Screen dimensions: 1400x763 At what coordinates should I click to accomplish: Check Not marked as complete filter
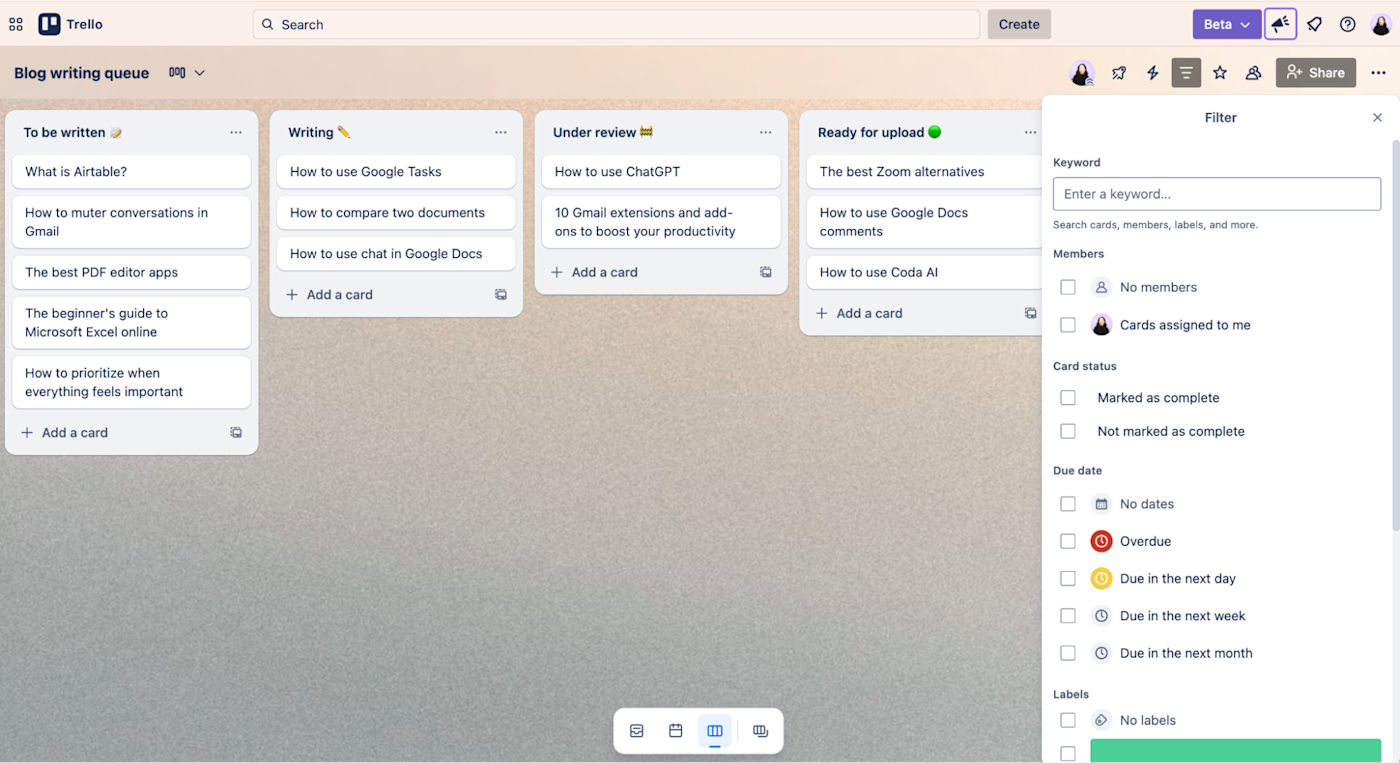click(1068, 432)
